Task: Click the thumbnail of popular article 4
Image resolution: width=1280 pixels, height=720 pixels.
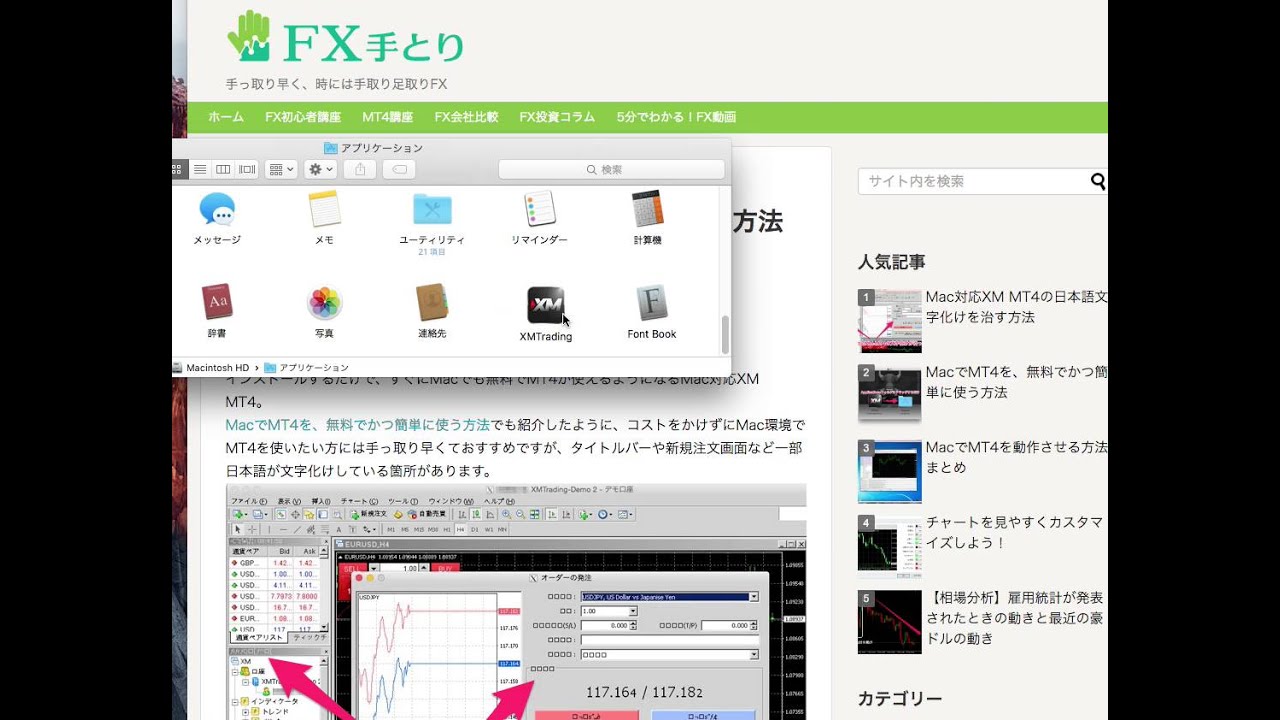Action: (x=890, y=546)
